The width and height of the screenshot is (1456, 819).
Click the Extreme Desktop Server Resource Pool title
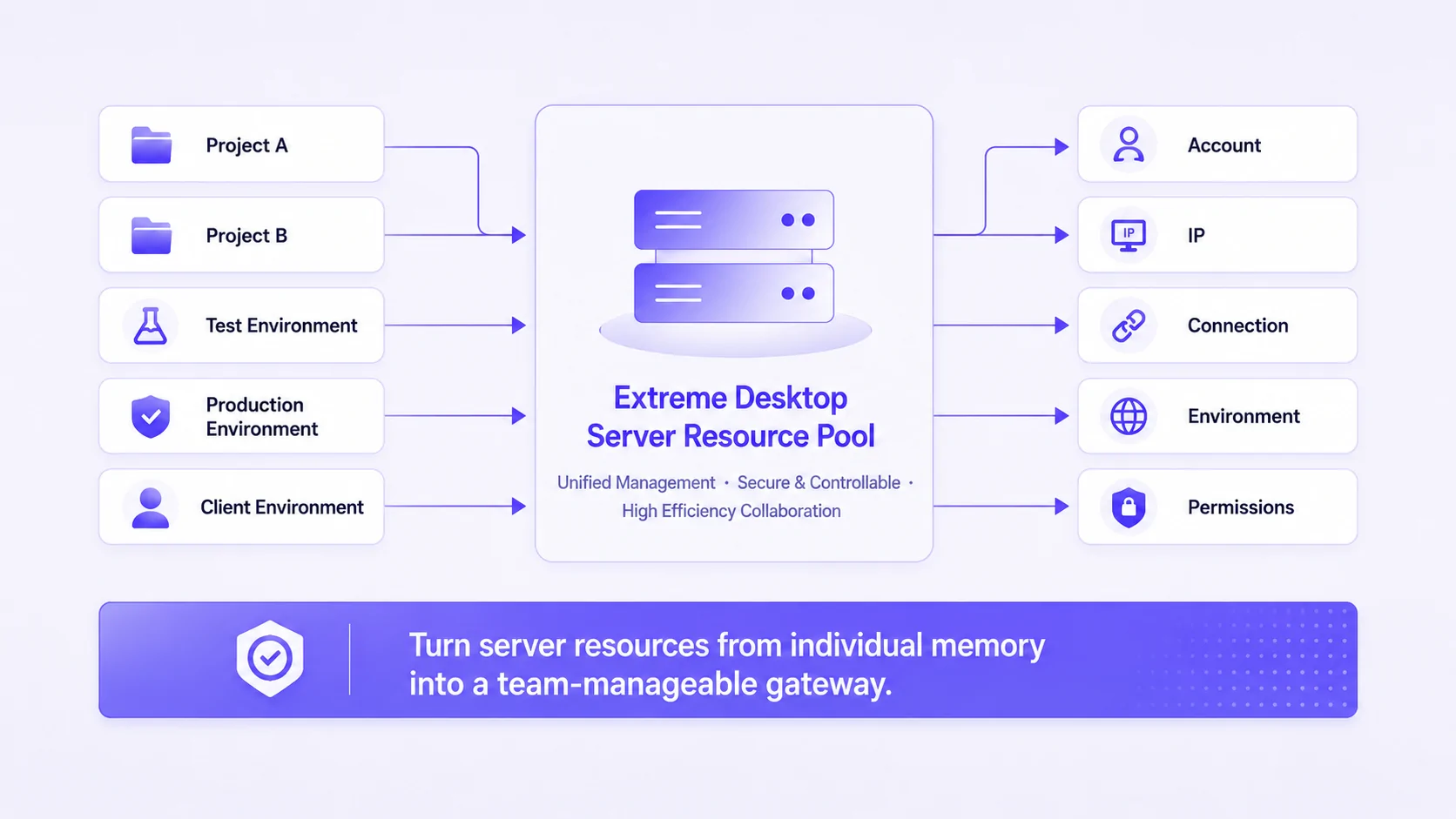click(731, 417)
